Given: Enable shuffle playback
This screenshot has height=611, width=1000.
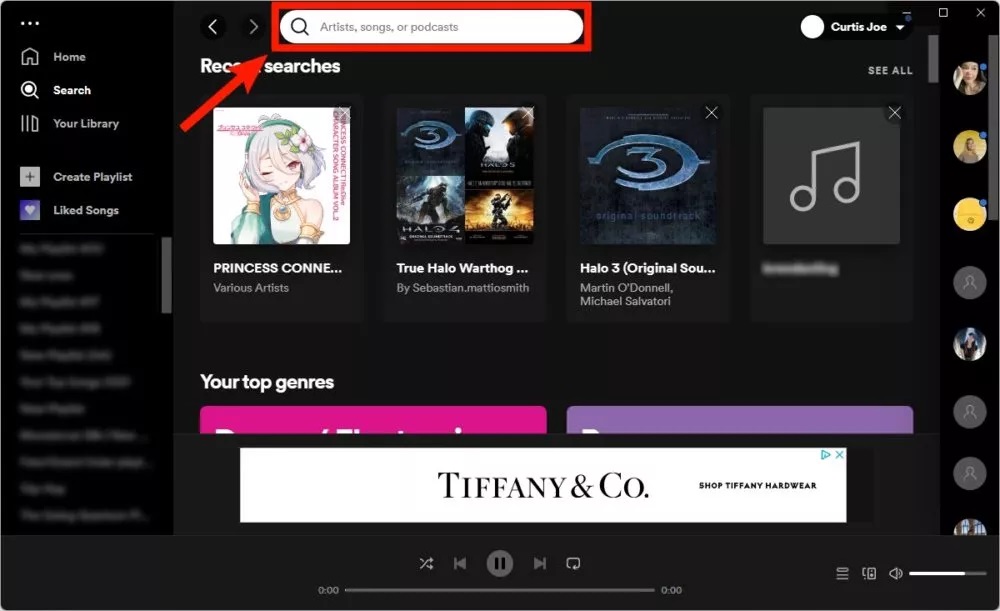Looking at the screenshot, I should pos(426,563).
